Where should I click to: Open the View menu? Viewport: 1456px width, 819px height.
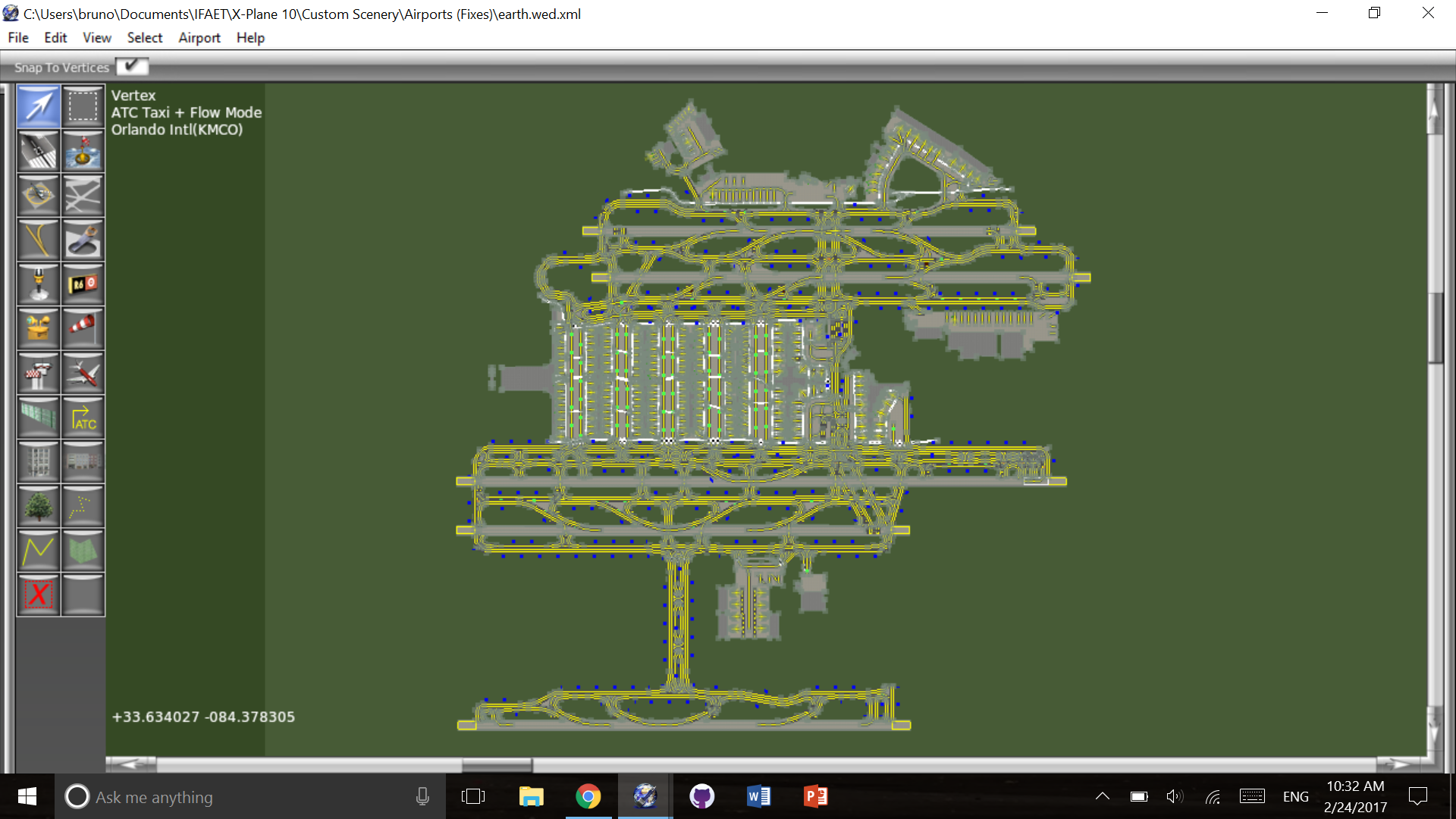[x=96, y=38]
